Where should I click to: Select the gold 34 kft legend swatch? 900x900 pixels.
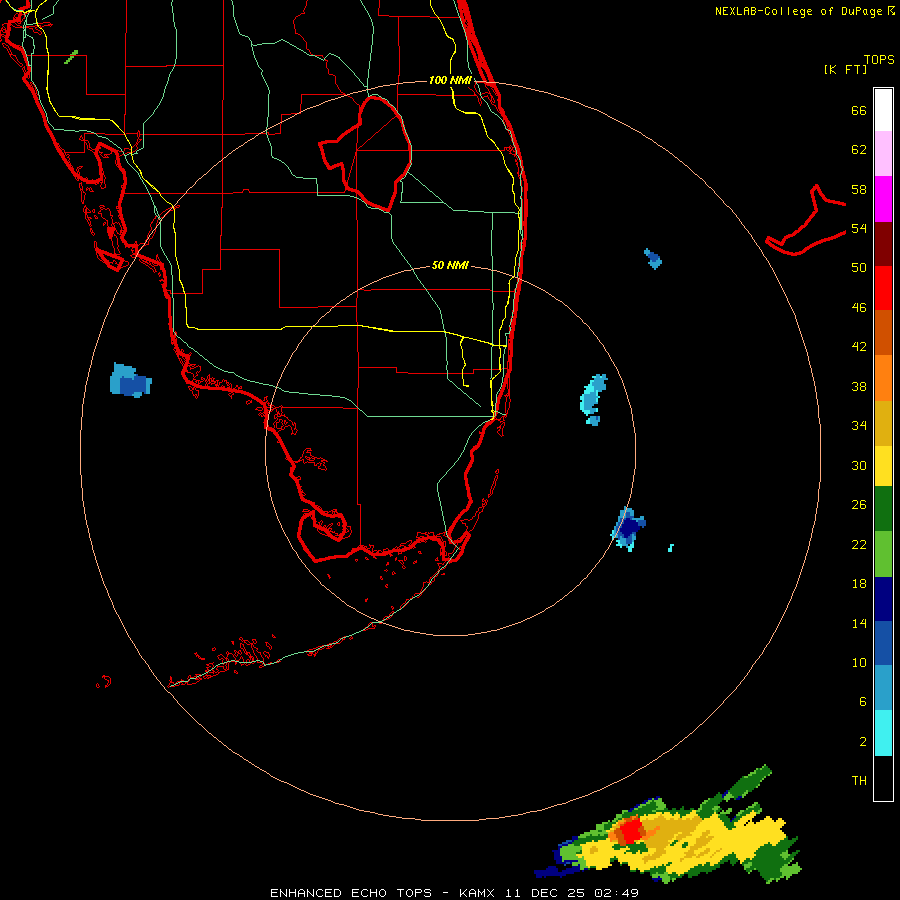[x=883, y=423]
